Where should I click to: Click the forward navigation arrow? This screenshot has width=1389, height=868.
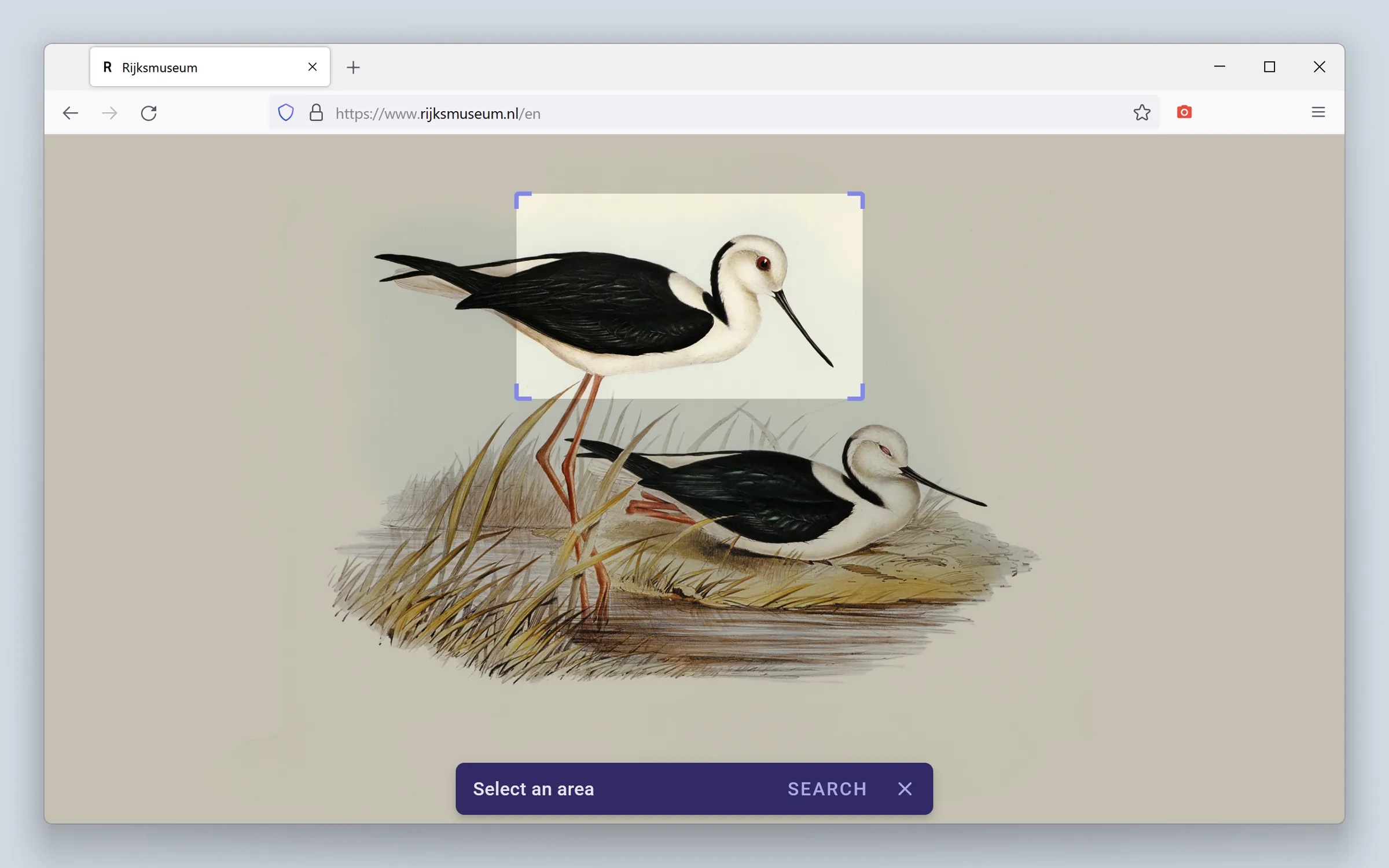pos(109,113)
